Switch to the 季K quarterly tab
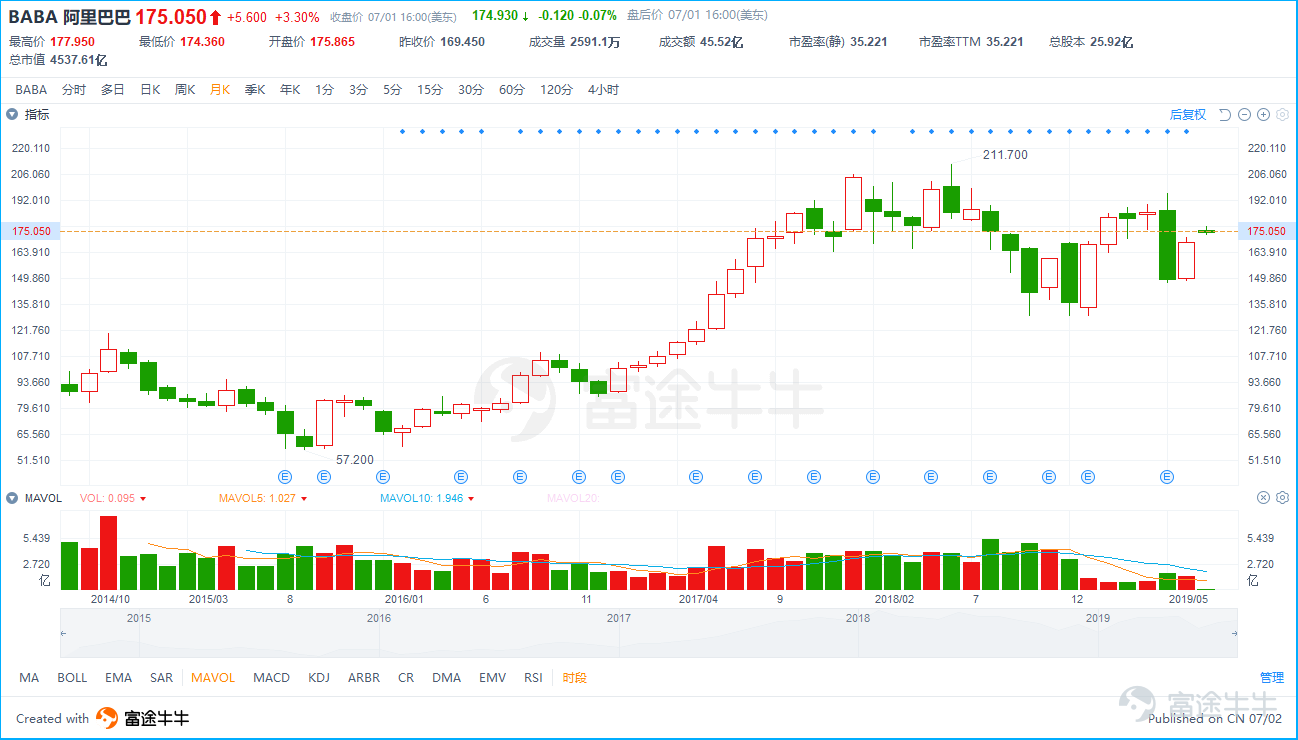The image size is (1298, 740). point(255,90)
